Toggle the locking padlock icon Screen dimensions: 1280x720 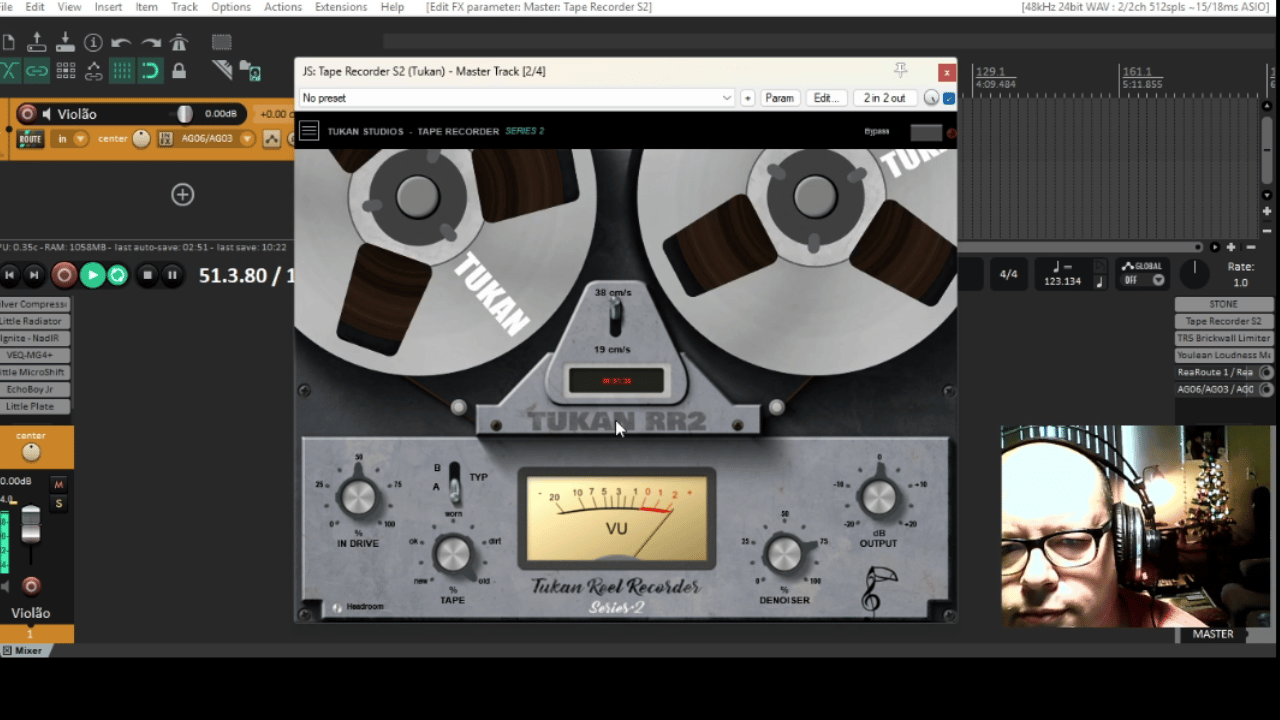click(x=179, y=71)
